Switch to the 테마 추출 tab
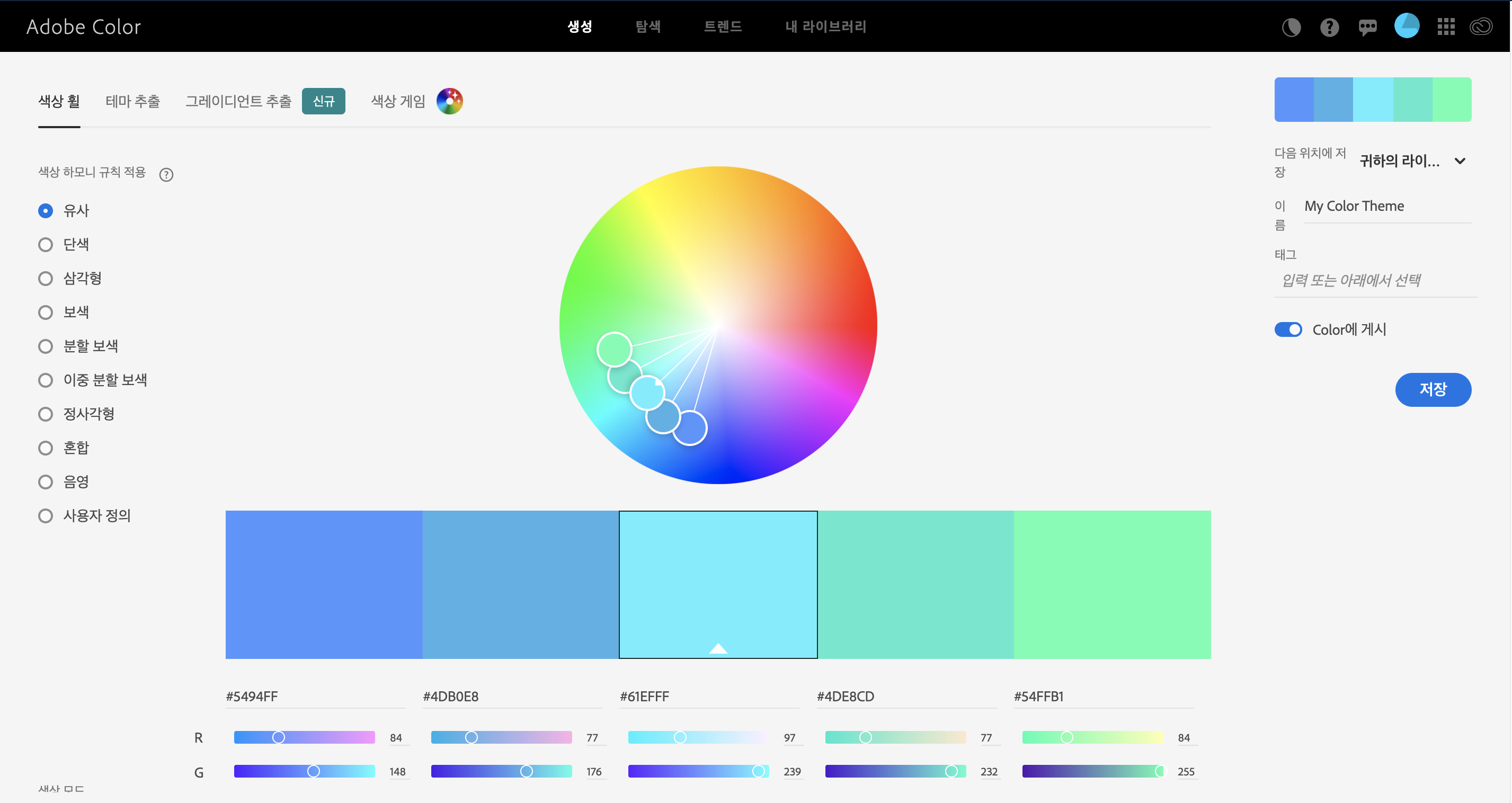The height and width of the screenshot is (803, 1512). click(x=132, y=102)
